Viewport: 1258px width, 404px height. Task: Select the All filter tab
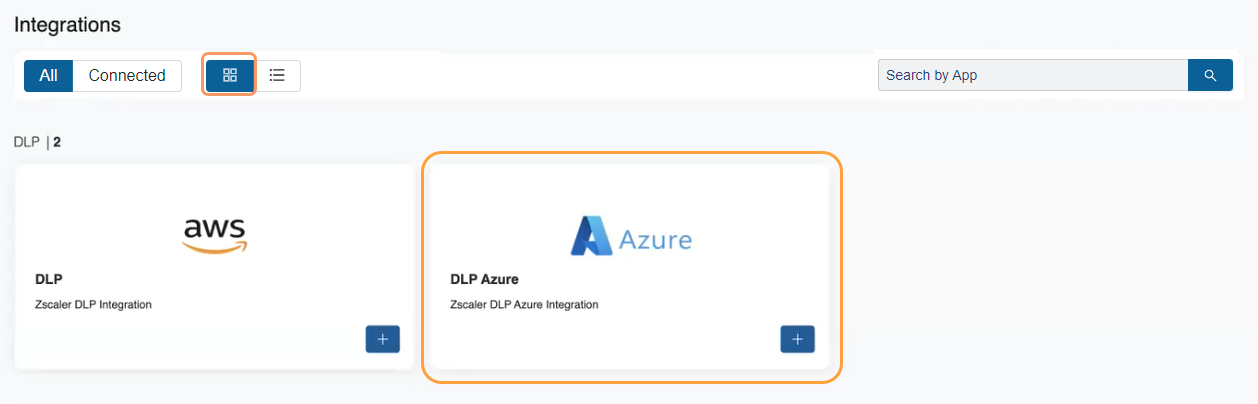click(48, 75)
